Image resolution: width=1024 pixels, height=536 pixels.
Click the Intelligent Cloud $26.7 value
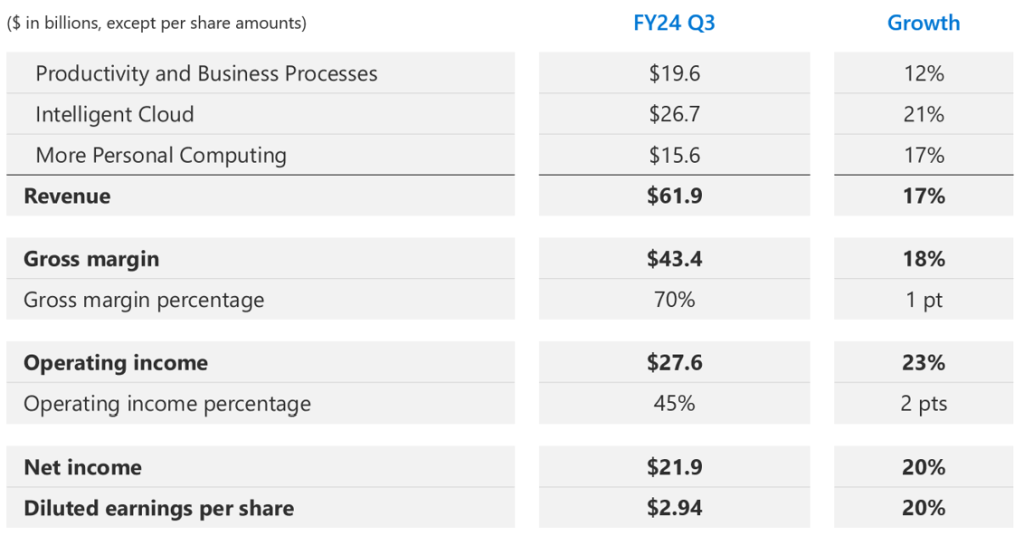[x=674, y=114]
